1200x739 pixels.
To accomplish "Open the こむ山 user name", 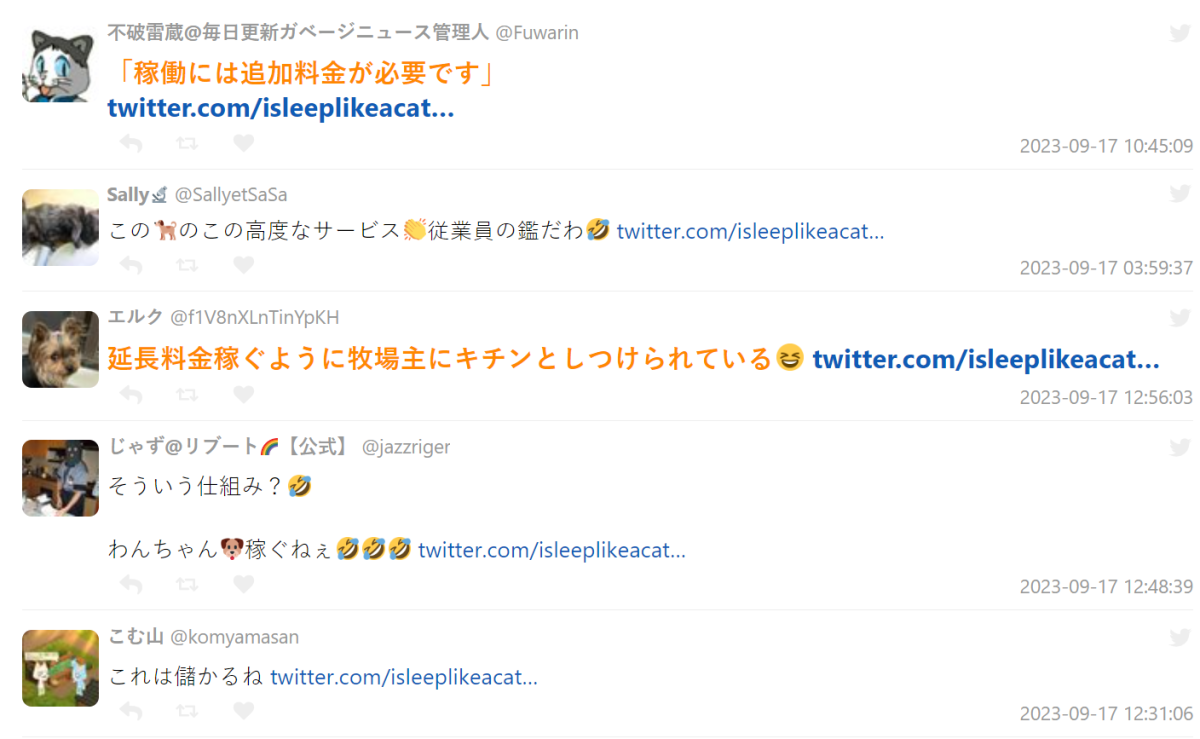I will pos(135,637).
